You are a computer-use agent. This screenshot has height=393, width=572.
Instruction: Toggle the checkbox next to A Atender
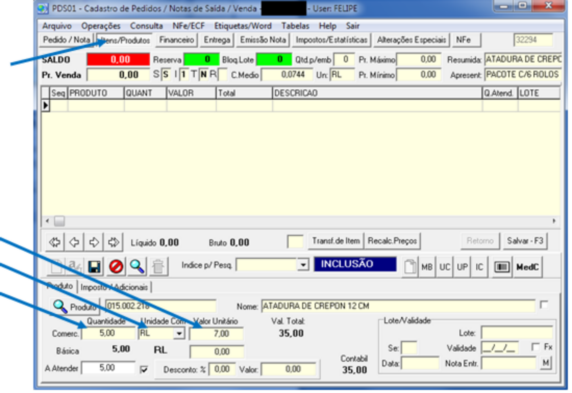click(144, 369)
